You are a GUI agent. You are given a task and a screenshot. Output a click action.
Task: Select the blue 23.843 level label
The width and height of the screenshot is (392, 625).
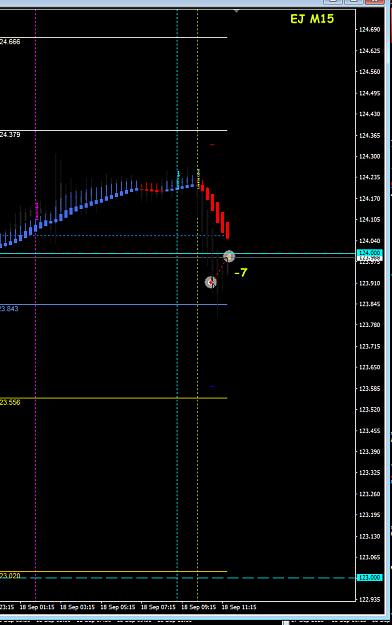(9, 309)
